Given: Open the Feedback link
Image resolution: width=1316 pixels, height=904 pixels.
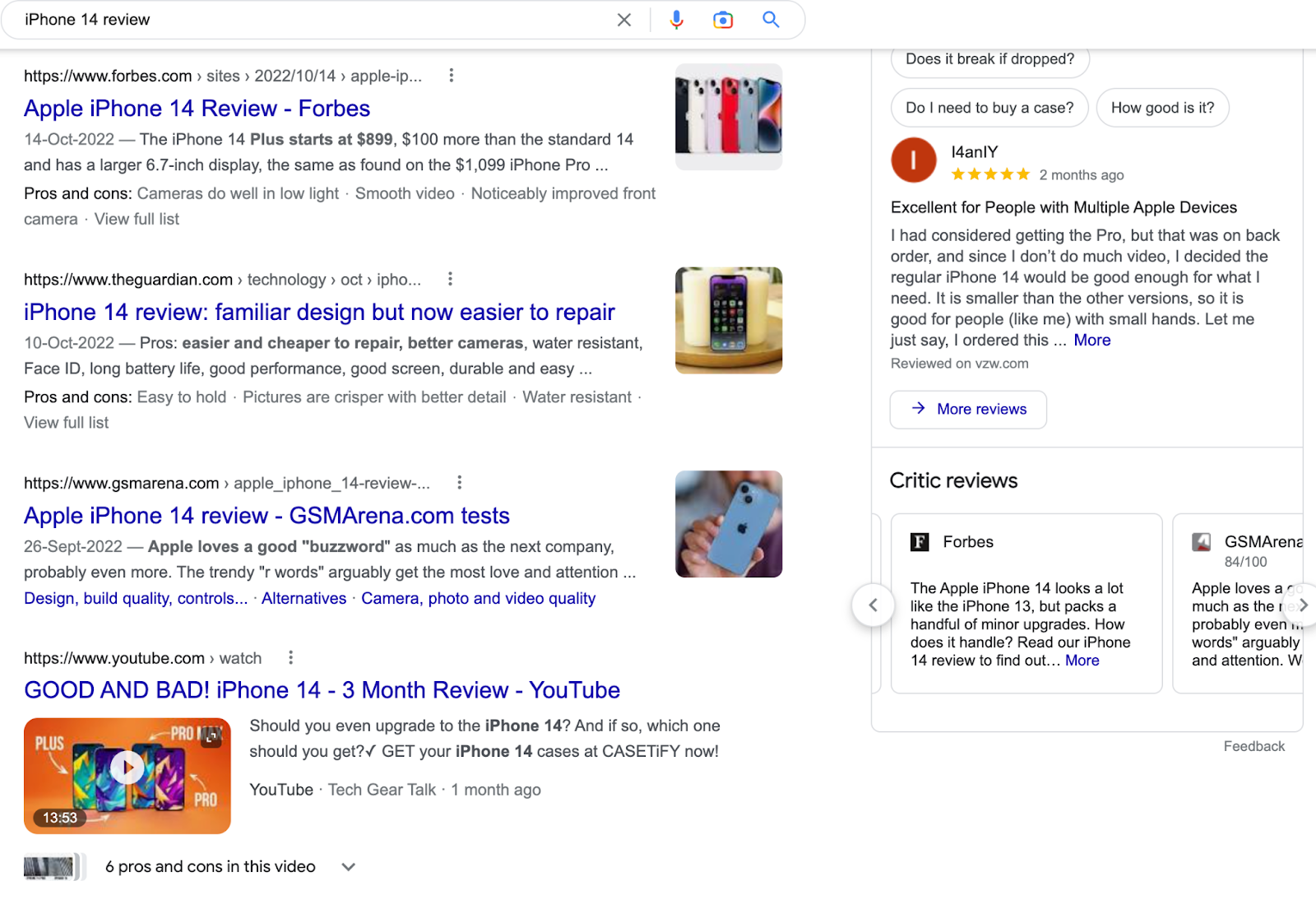Looking at the screenshot, I should click(x=1253, y=746).
